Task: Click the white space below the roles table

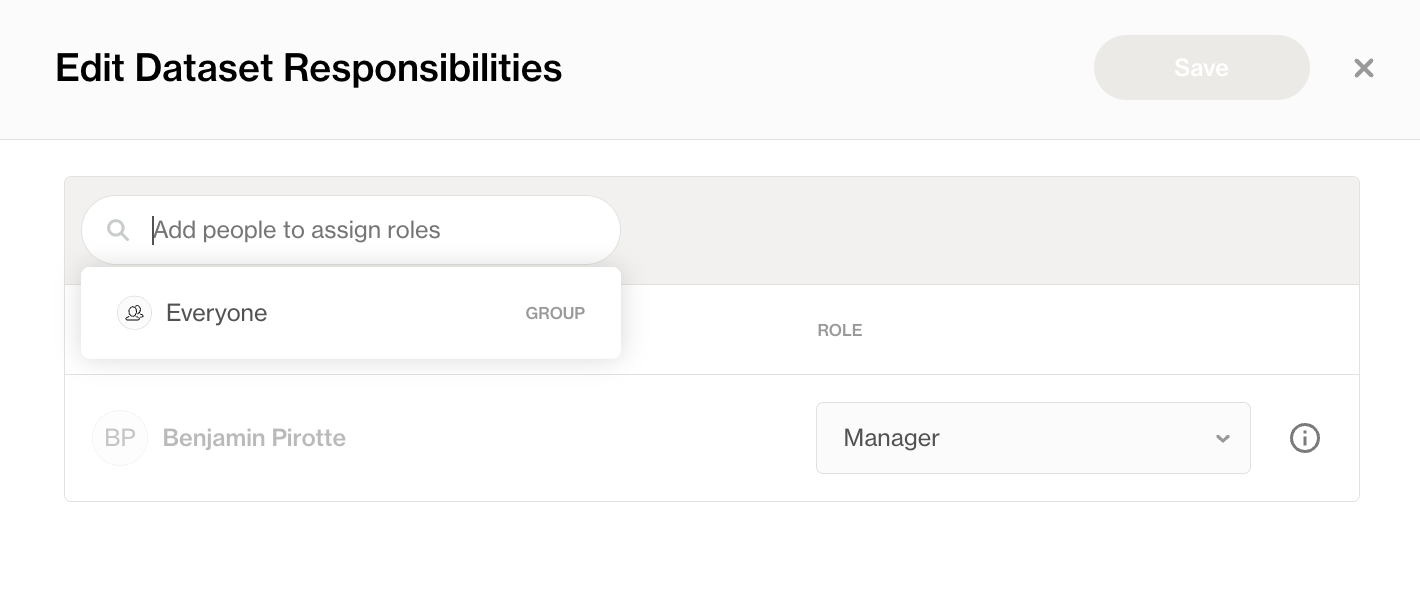Action: tap(710, 549)
